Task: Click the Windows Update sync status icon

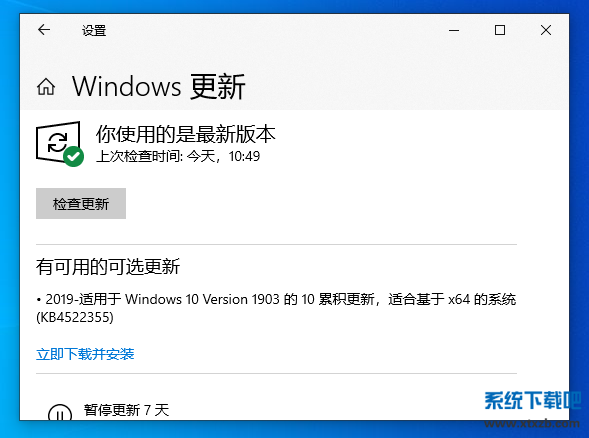Action: (58, 142)
